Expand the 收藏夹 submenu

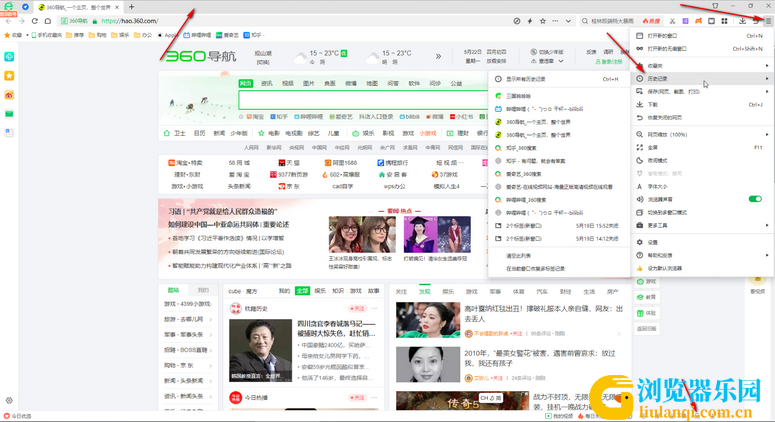click(702, 66)
